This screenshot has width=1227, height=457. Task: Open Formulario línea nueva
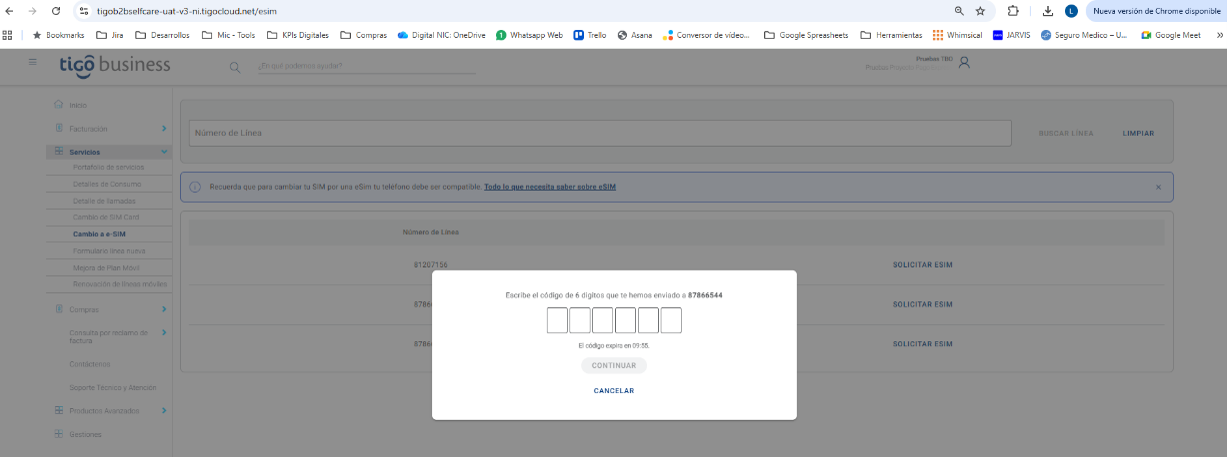click(109, 250)
